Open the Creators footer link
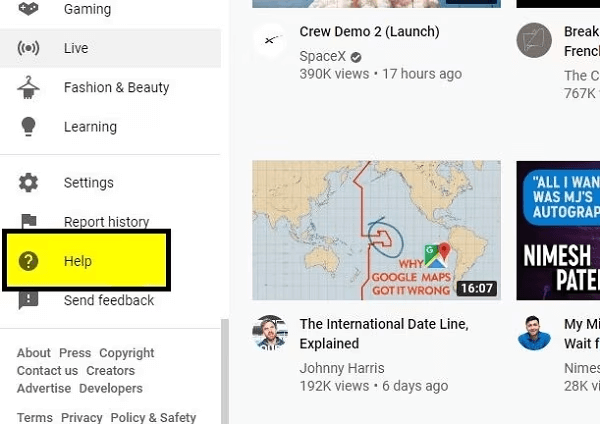Screen dimensions: 600x424 pos(110,371)
